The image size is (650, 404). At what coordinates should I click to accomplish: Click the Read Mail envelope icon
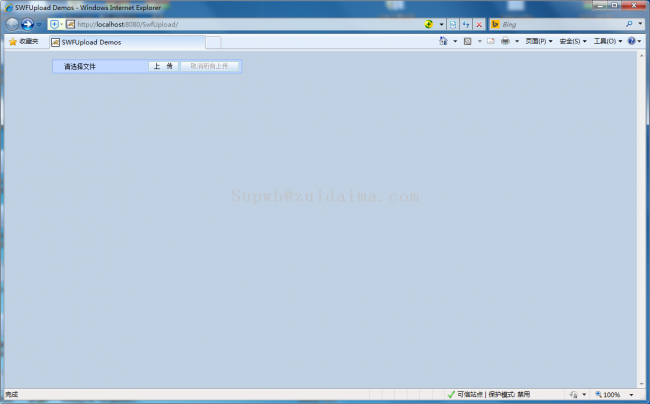click(490, 42)
